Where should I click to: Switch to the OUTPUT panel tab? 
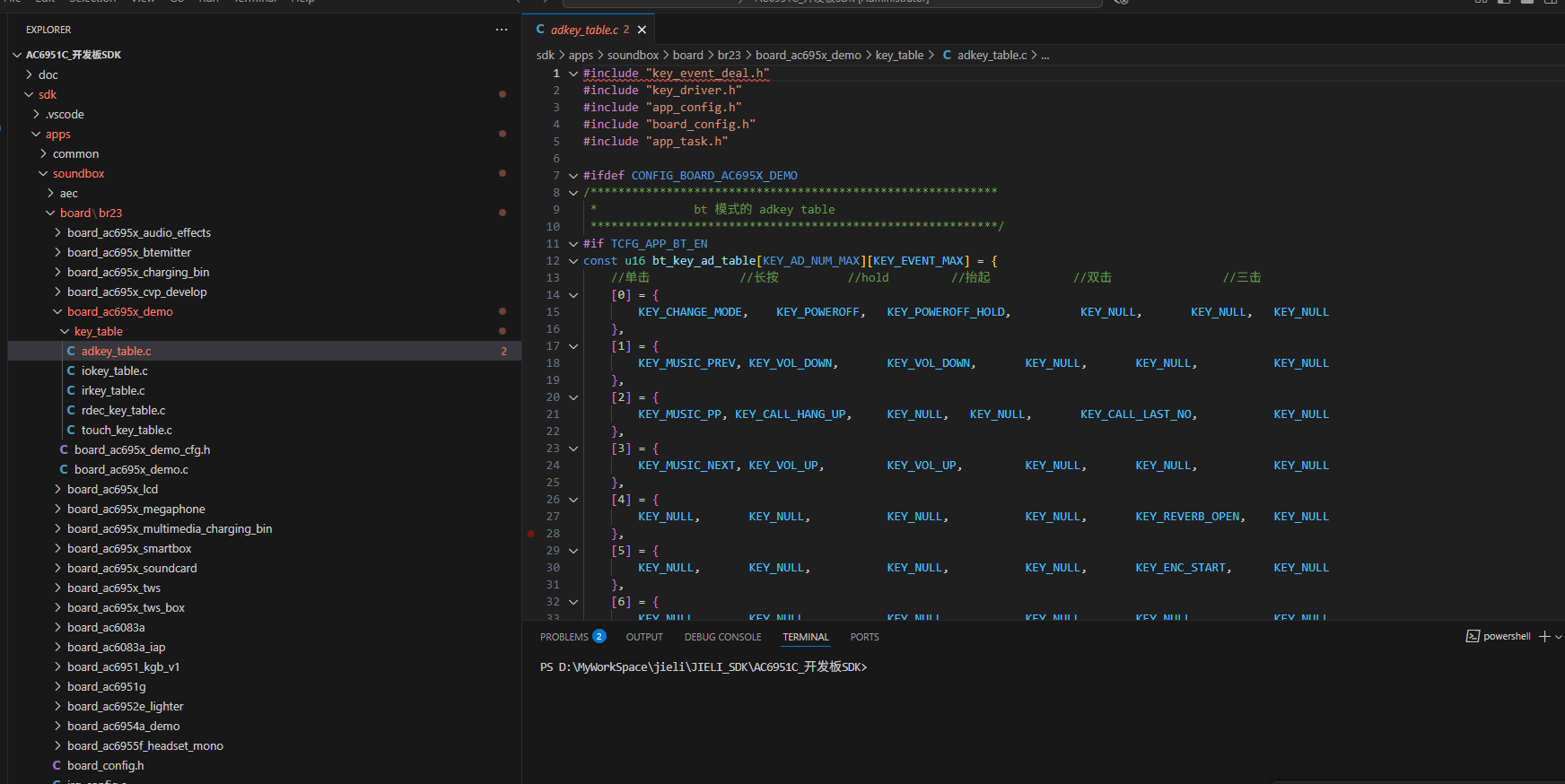(x=644, y=637)
